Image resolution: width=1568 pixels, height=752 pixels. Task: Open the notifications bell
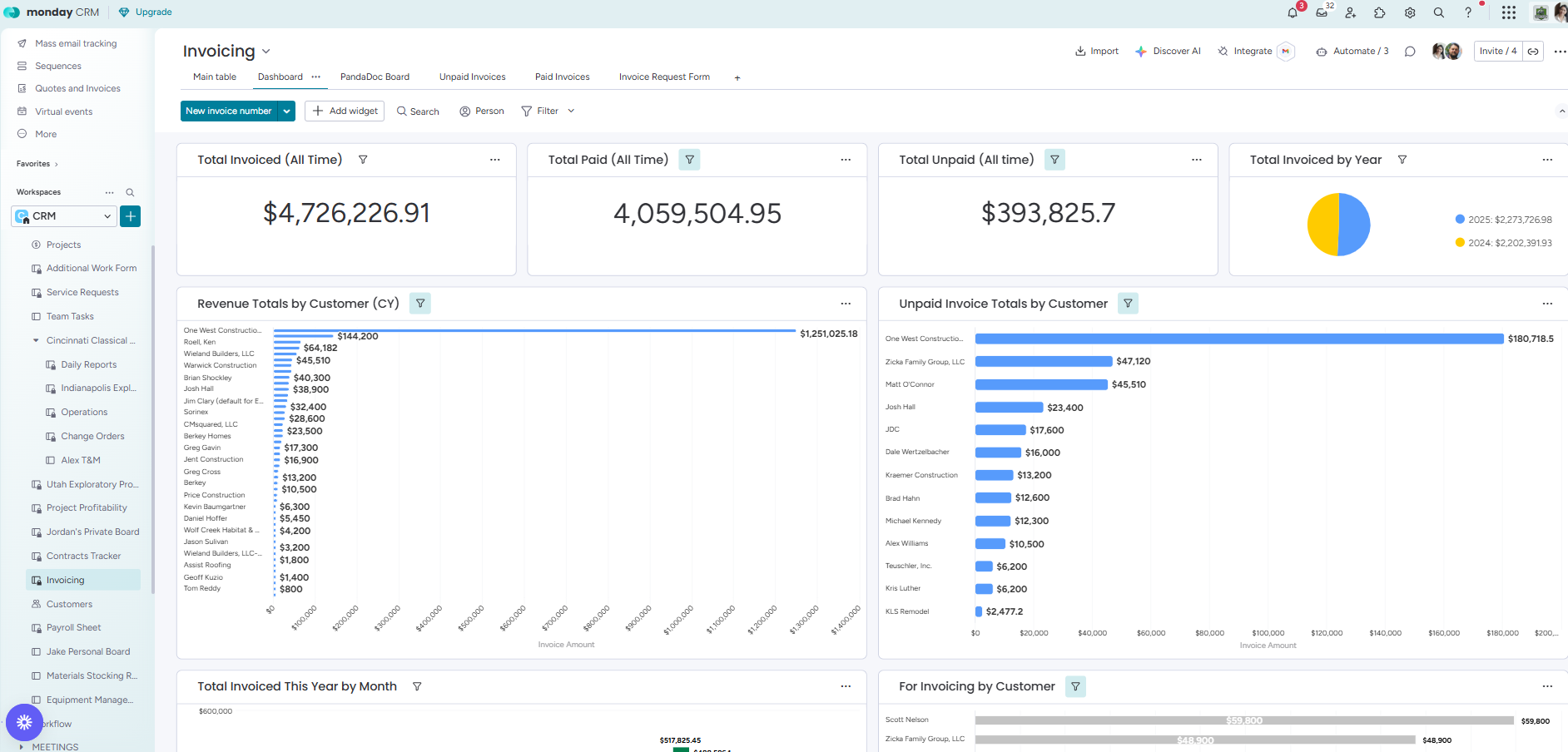[1293, 12]
